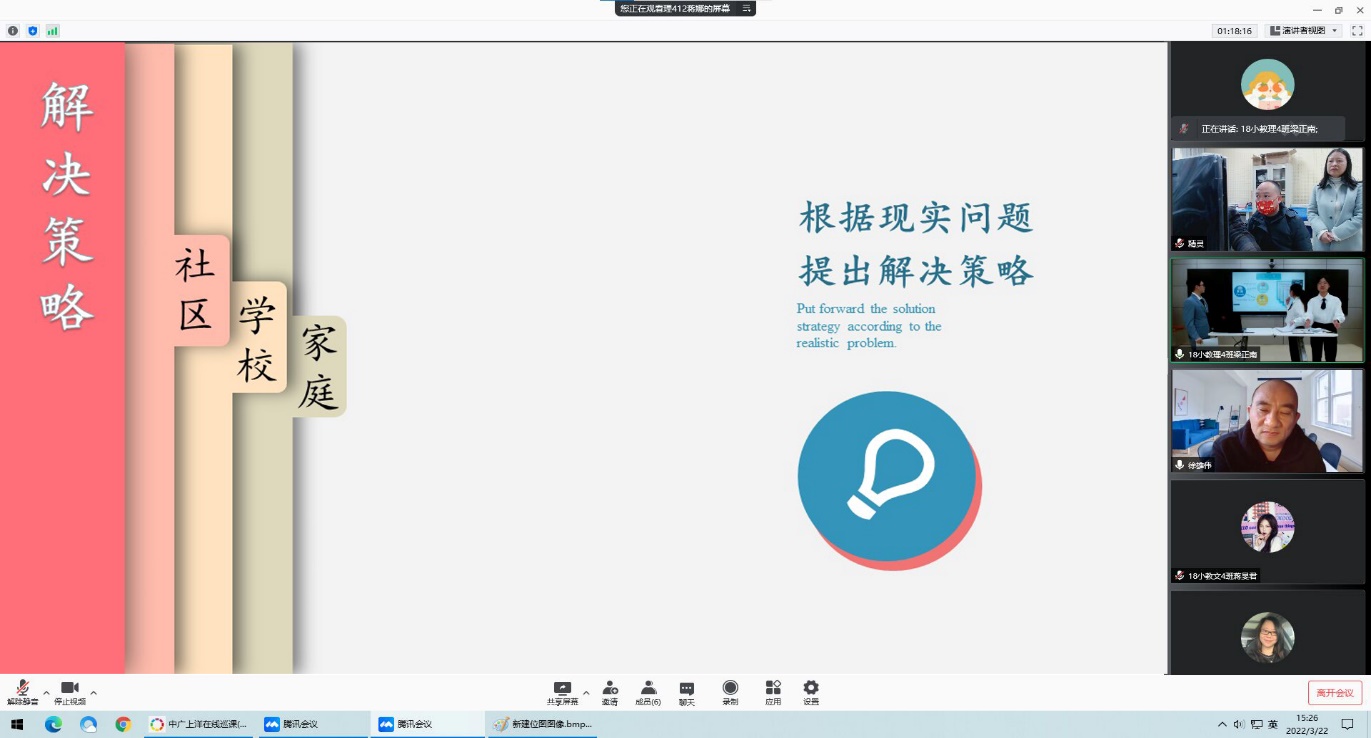Viewport: 1371px width, 738px height.
Task: Stop the camera video (停止视频)
Action: tap(70, 691)
